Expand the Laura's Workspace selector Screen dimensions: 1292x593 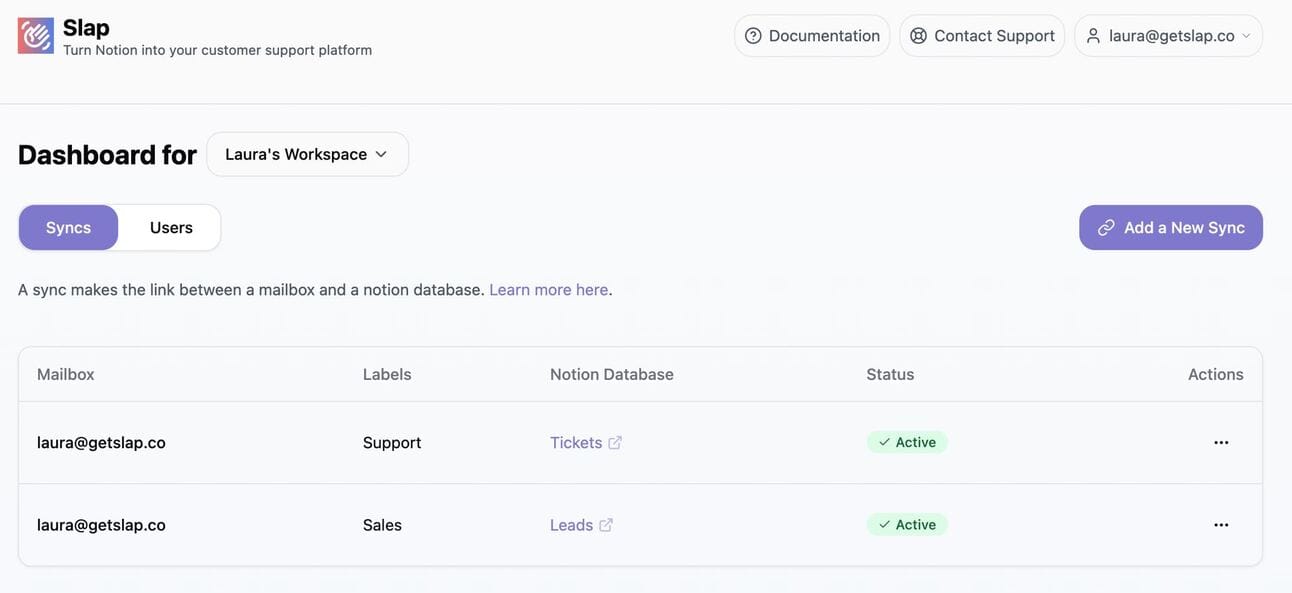click(x=307, y=154)
